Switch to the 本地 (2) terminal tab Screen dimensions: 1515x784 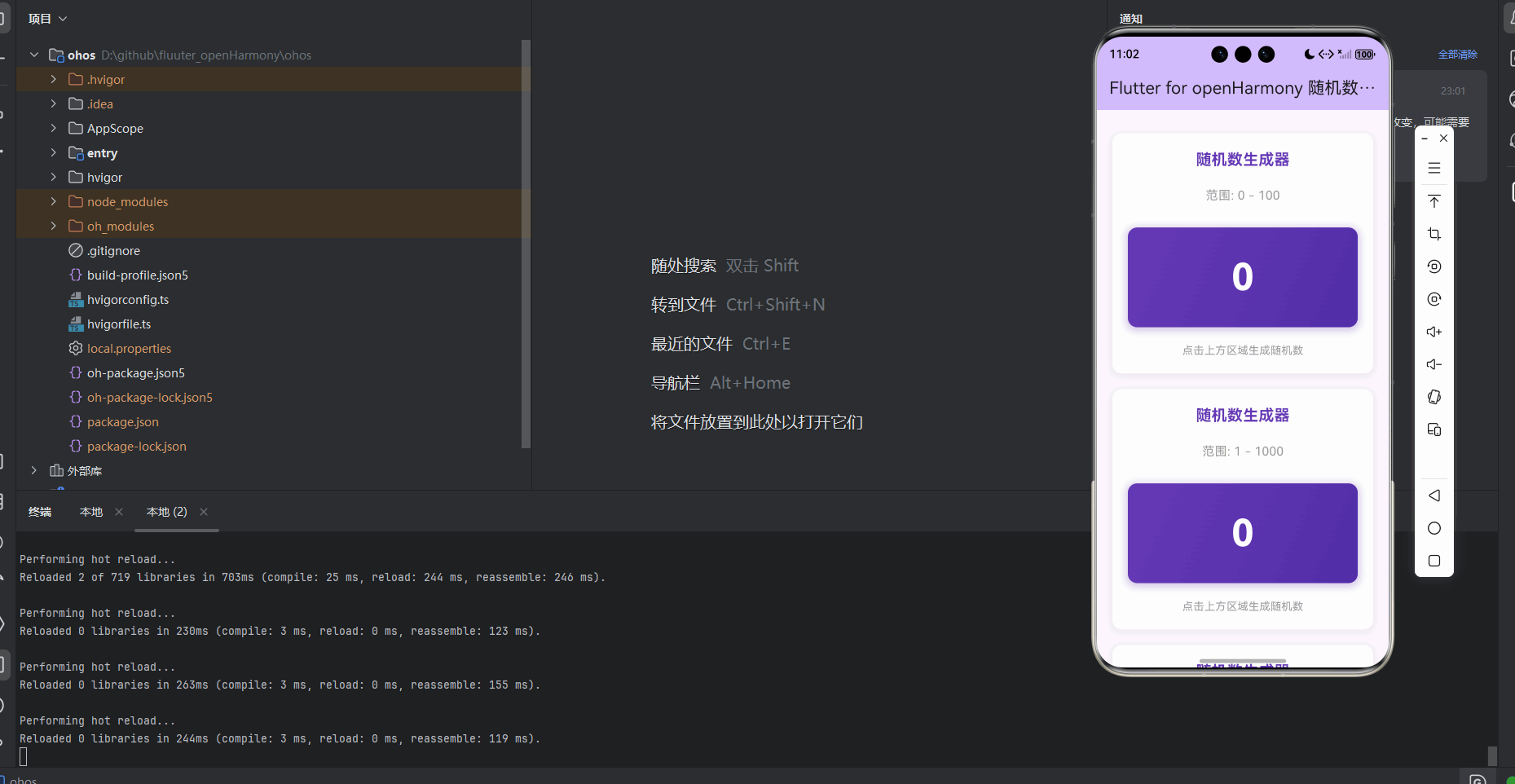[x=167, y=512]
